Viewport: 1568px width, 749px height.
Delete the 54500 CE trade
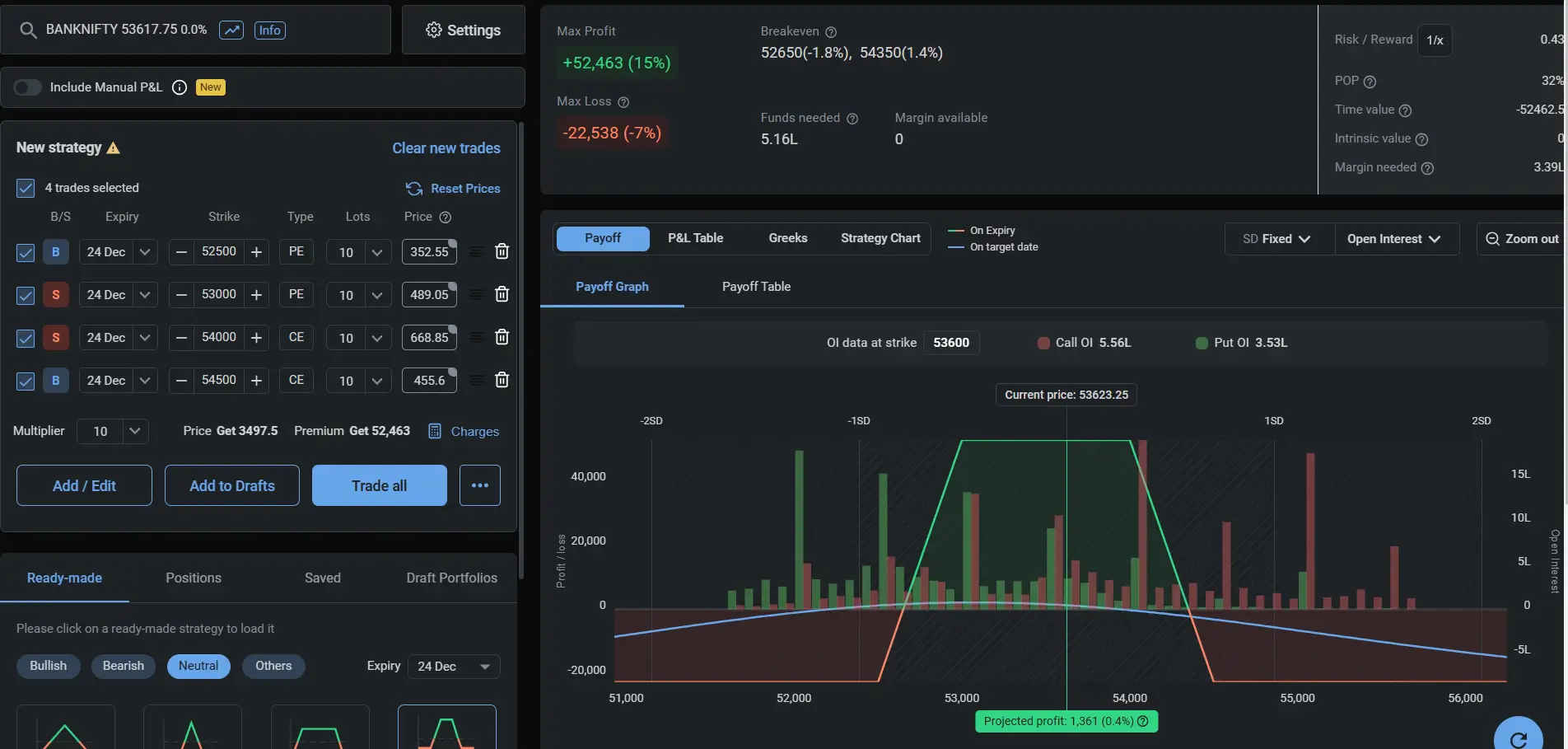coord(502,380)
